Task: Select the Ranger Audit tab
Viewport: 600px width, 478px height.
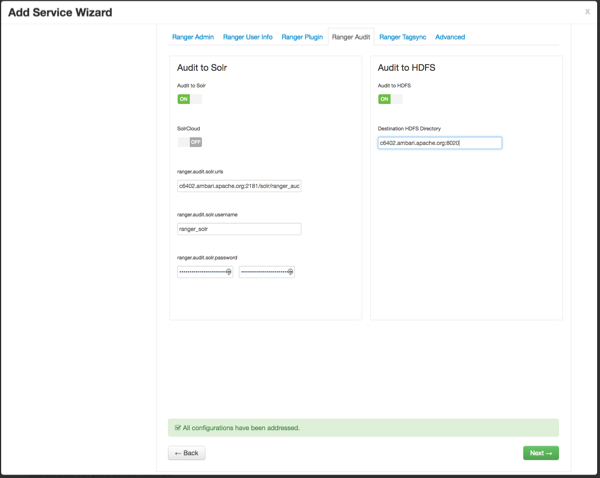Action: tap(351, 37)
